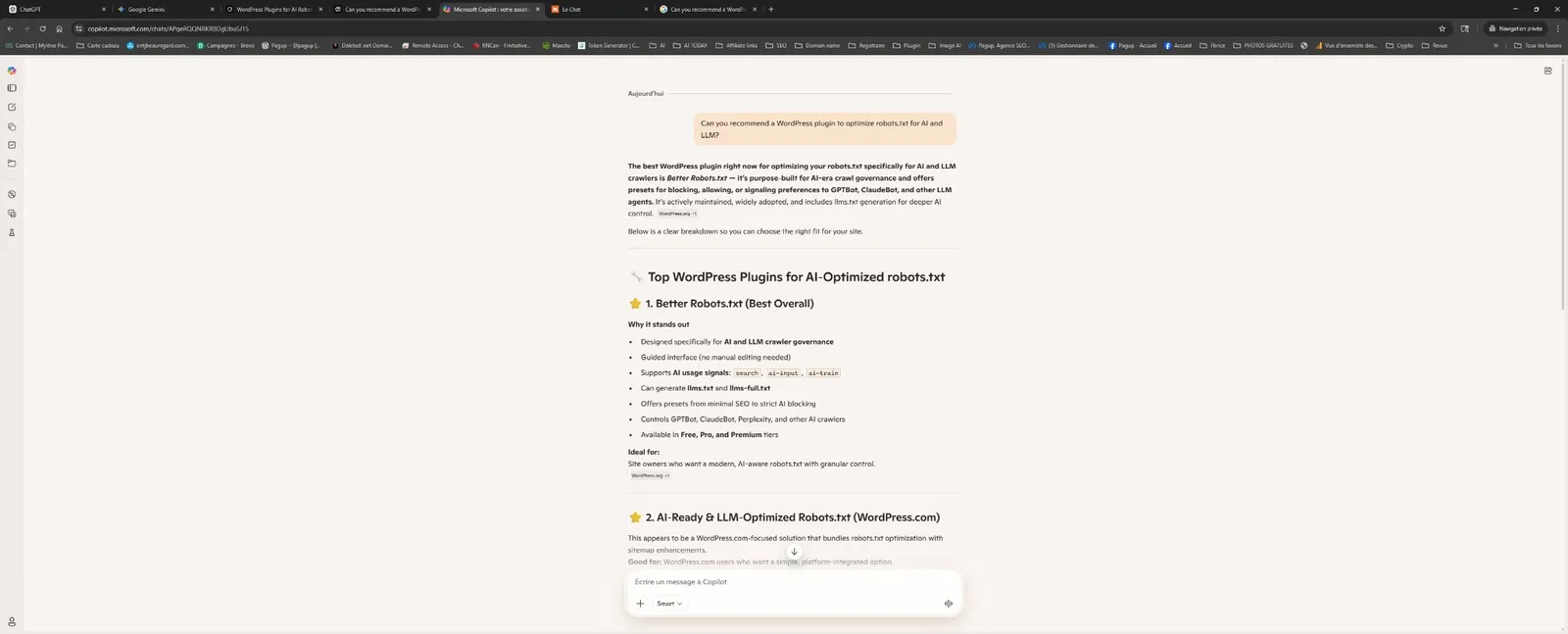Image resolution: width=1568 pixels, height=634 pixels.
Task: Open the Labs flask icon in the sidebar
Action: click(x=12, y=232)
